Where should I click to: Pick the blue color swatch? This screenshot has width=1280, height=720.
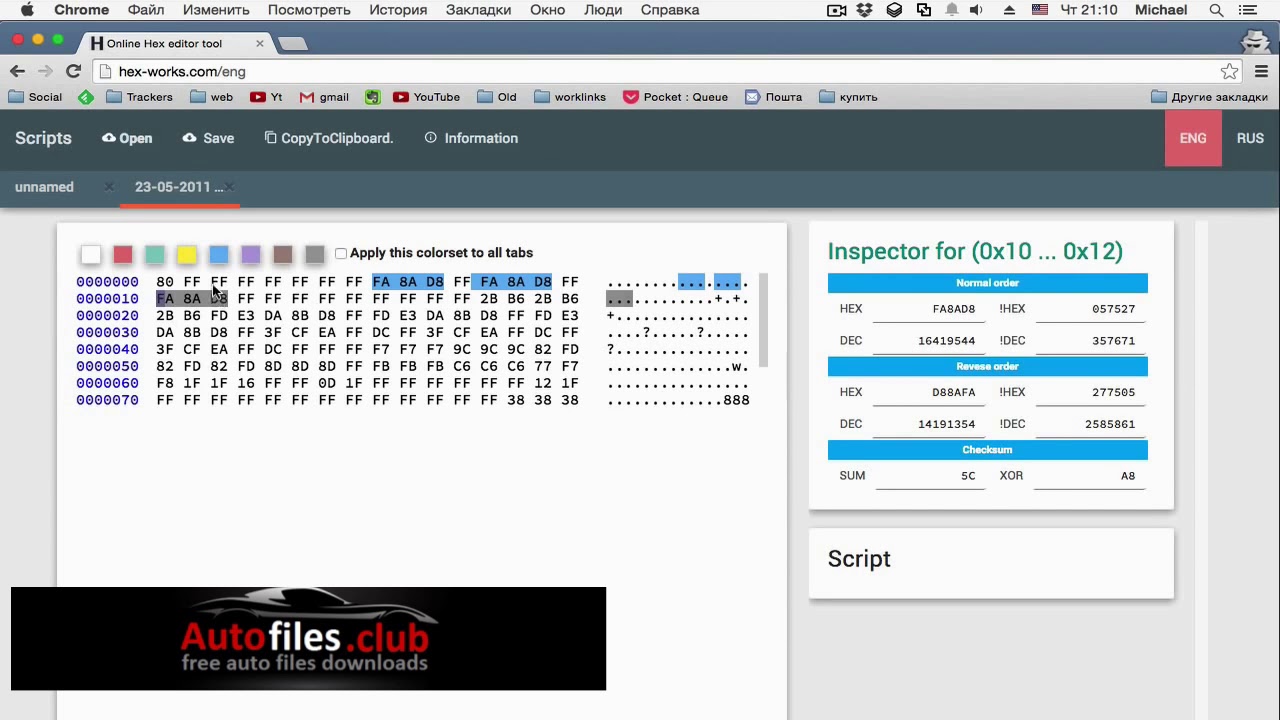[219, 255]
